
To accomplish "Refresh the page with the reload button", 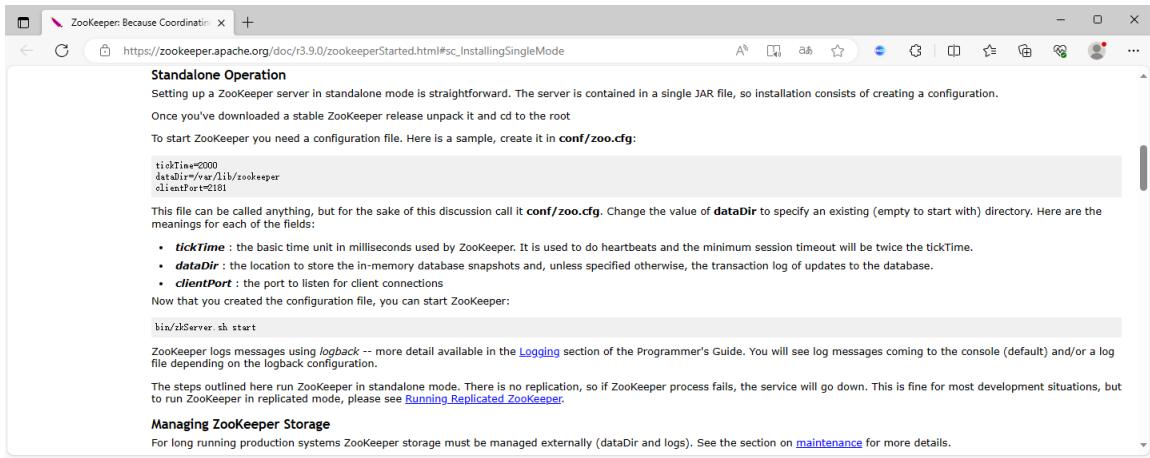I will pyautogui.click(x=62, y=51).
